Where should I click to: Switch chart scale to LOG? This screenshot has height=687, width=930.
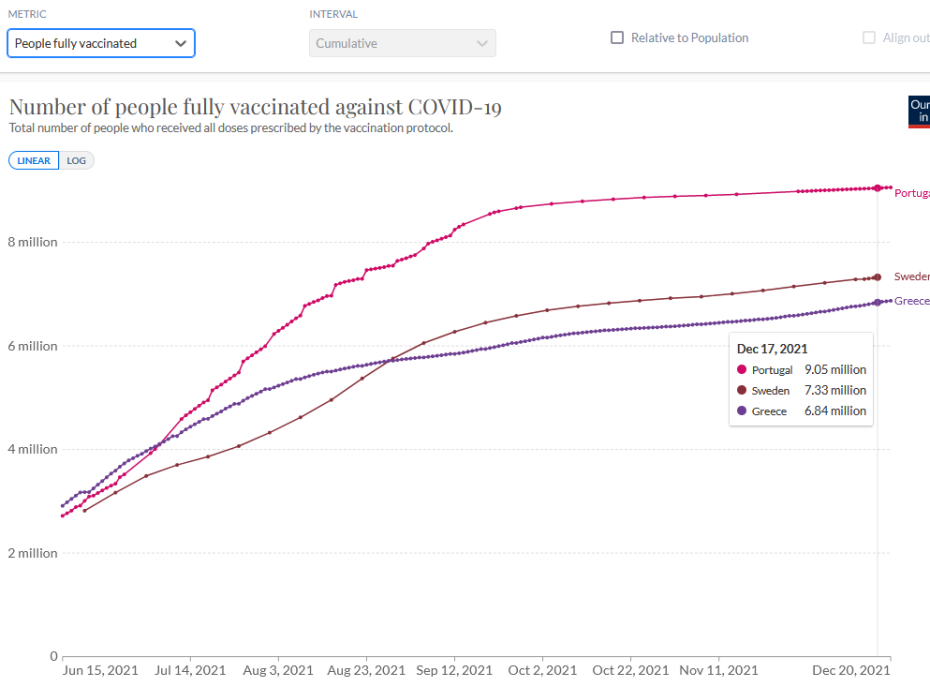pos(77,160)
